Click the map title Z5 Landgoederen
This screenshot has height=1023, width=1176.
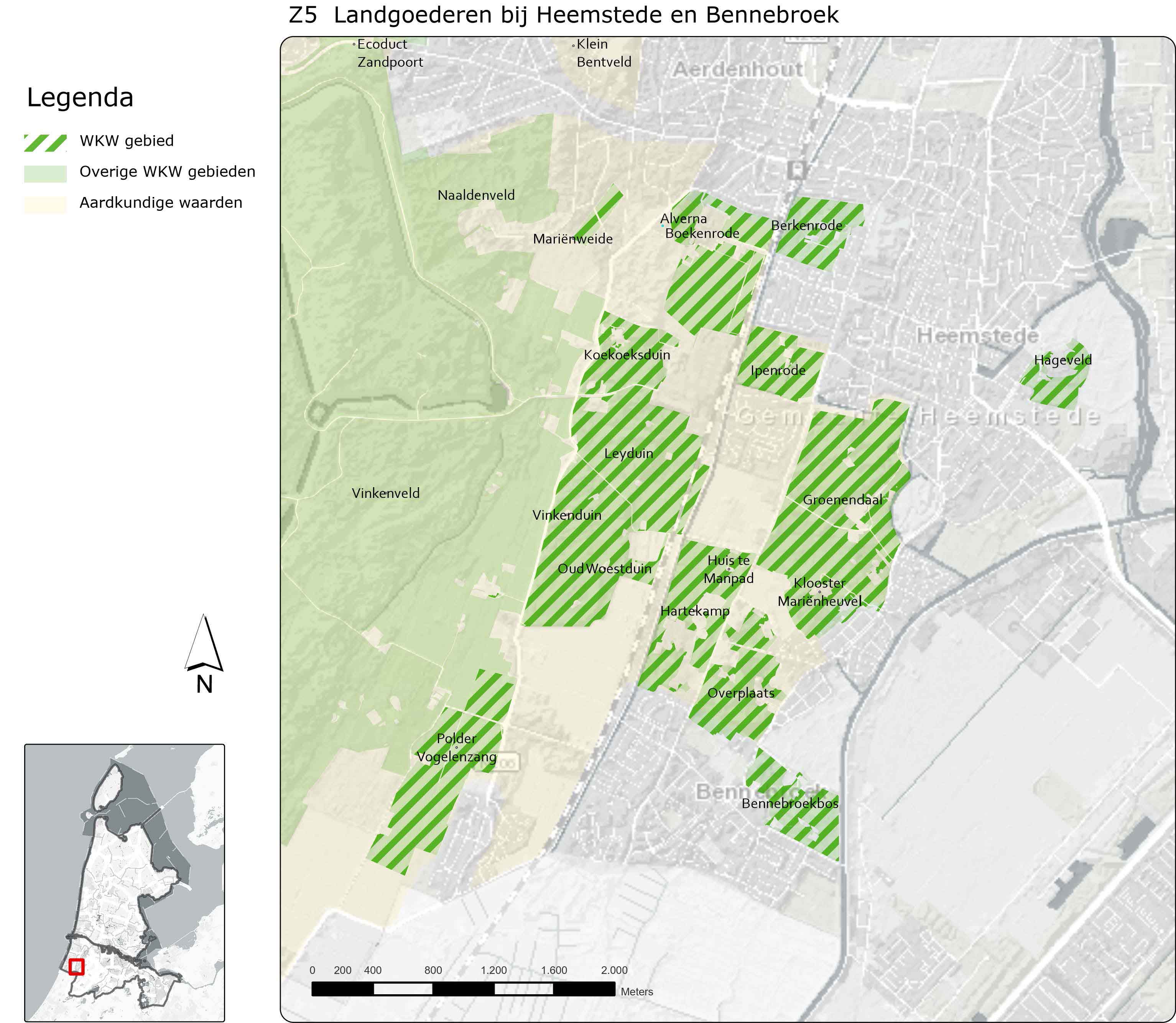[x=563, y=15]
